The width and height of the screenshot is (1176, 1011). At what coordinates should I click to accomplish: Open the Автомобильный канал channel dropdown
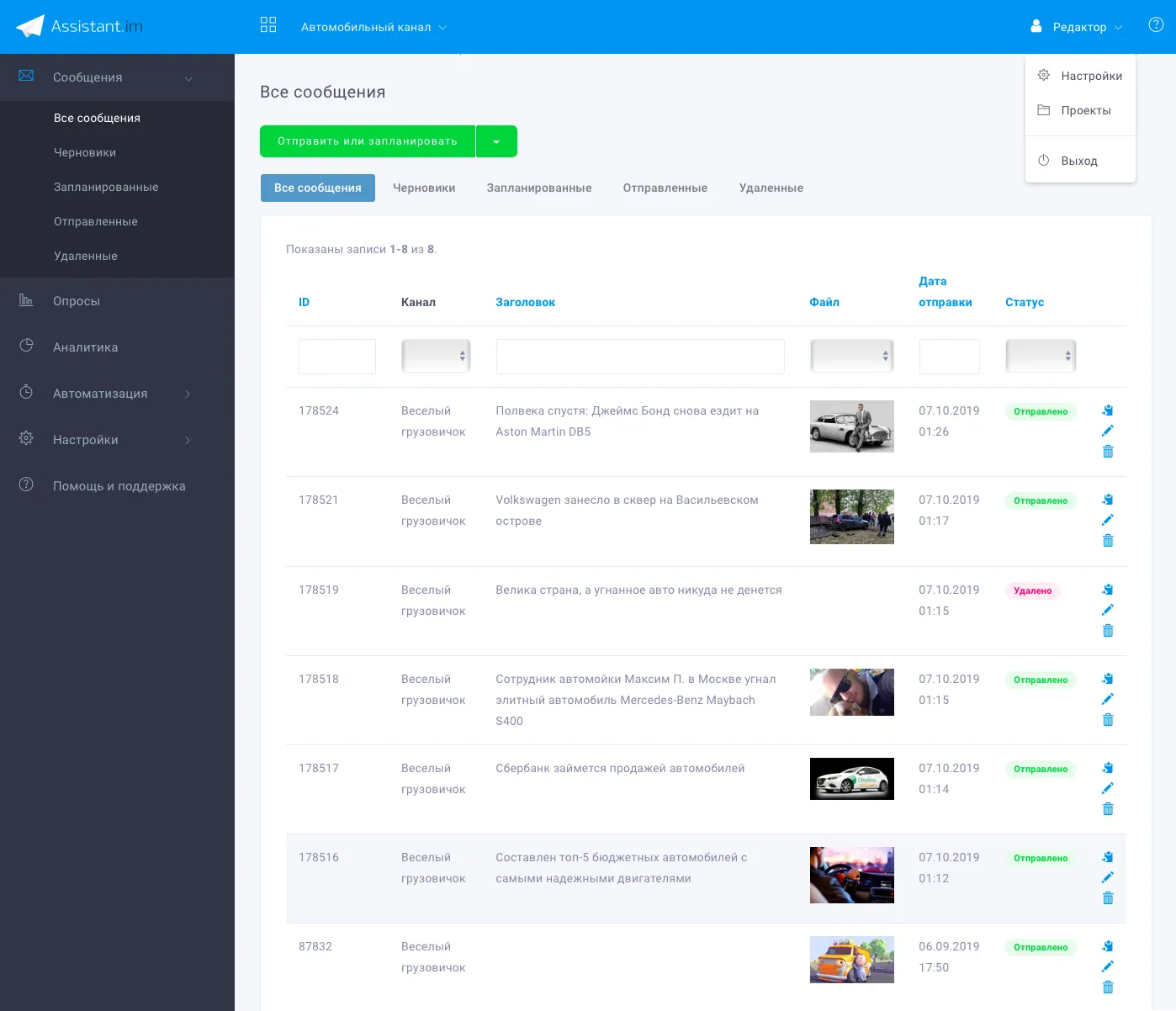point(373,27)
